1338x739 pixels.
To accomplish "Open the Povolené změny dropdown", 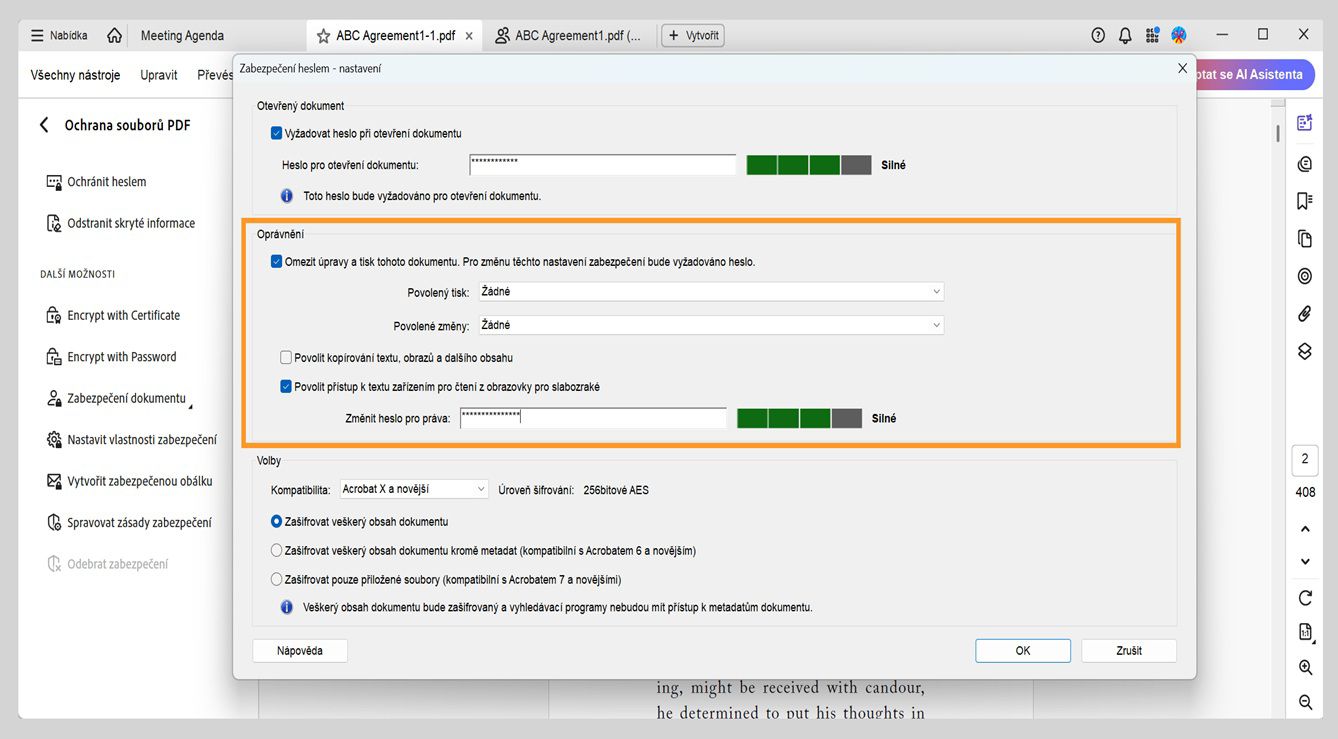I will 710,325.
